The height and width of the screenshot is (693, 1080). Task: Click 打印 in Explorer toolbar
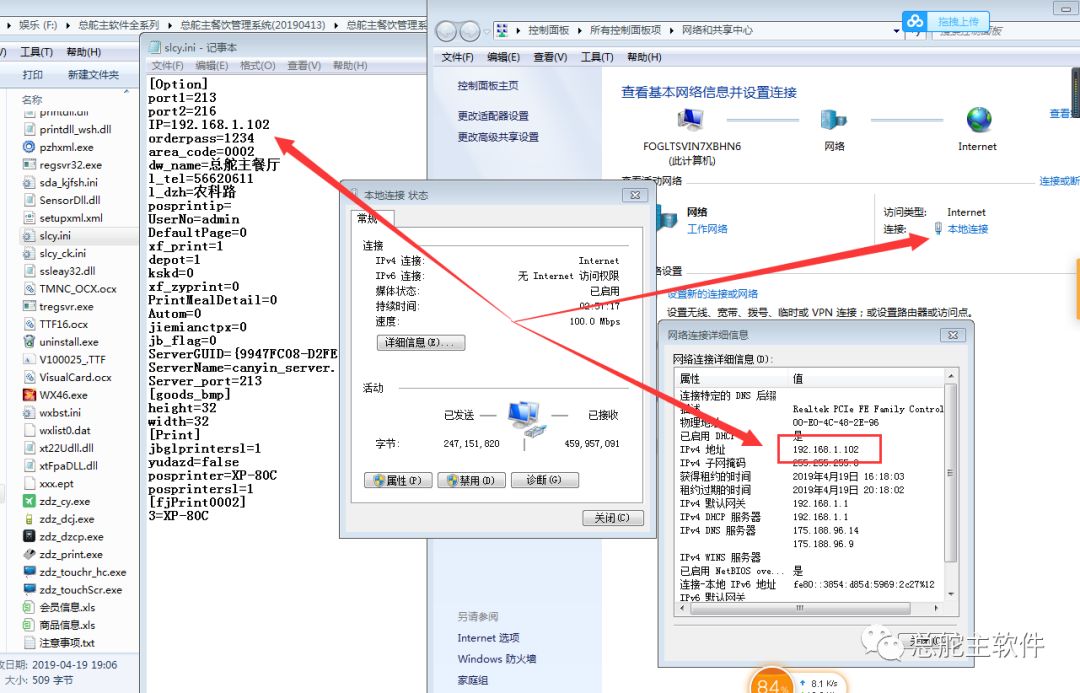pos(32,74)
